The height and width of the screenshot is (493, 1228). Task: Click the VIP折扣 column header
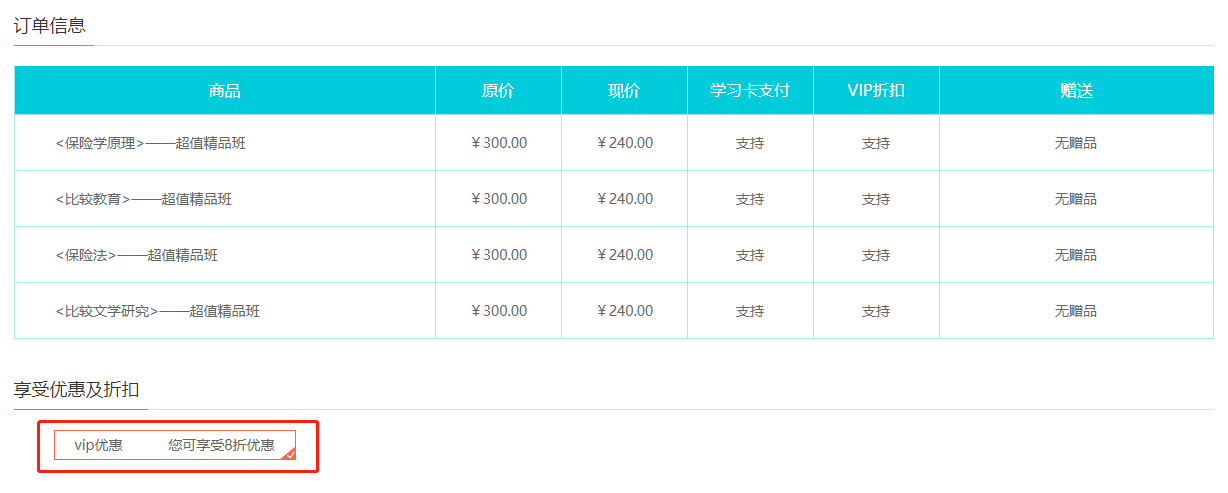click(876, 91)
